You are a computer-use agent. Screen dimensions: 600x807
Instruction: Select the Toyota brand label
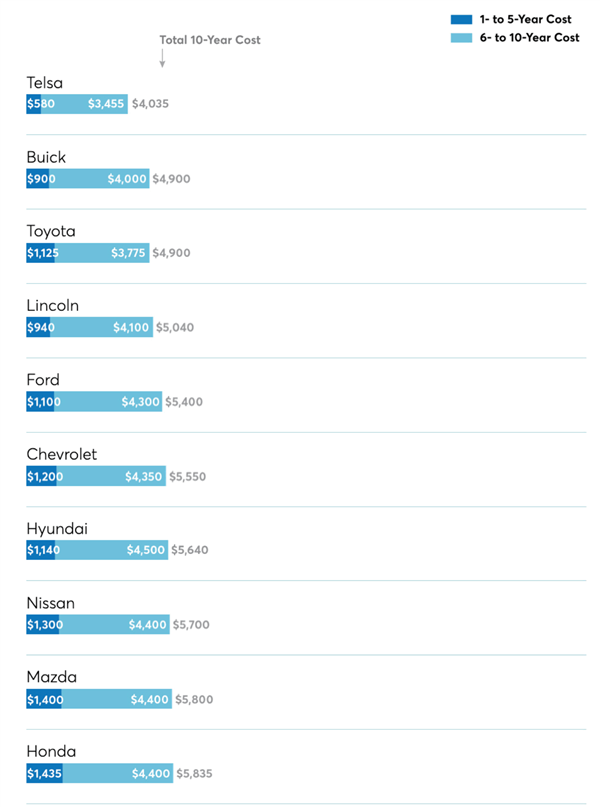[51, 231]
